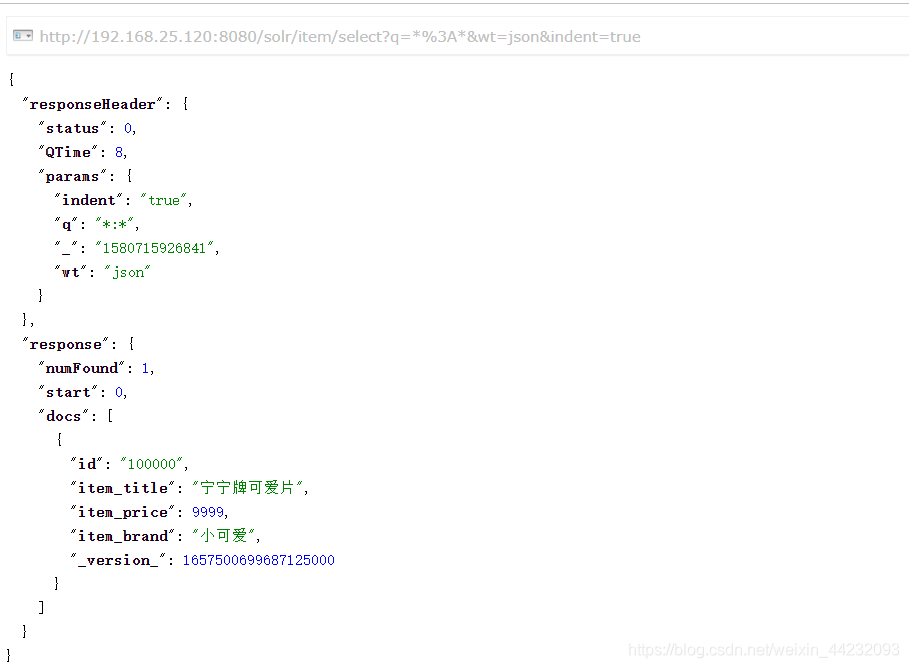The height and width of the screenshot is (668, 909).
Task: Click the item_title value 宁宁牌可爱片
Action: pyautogui.click(x=248, y=488)
